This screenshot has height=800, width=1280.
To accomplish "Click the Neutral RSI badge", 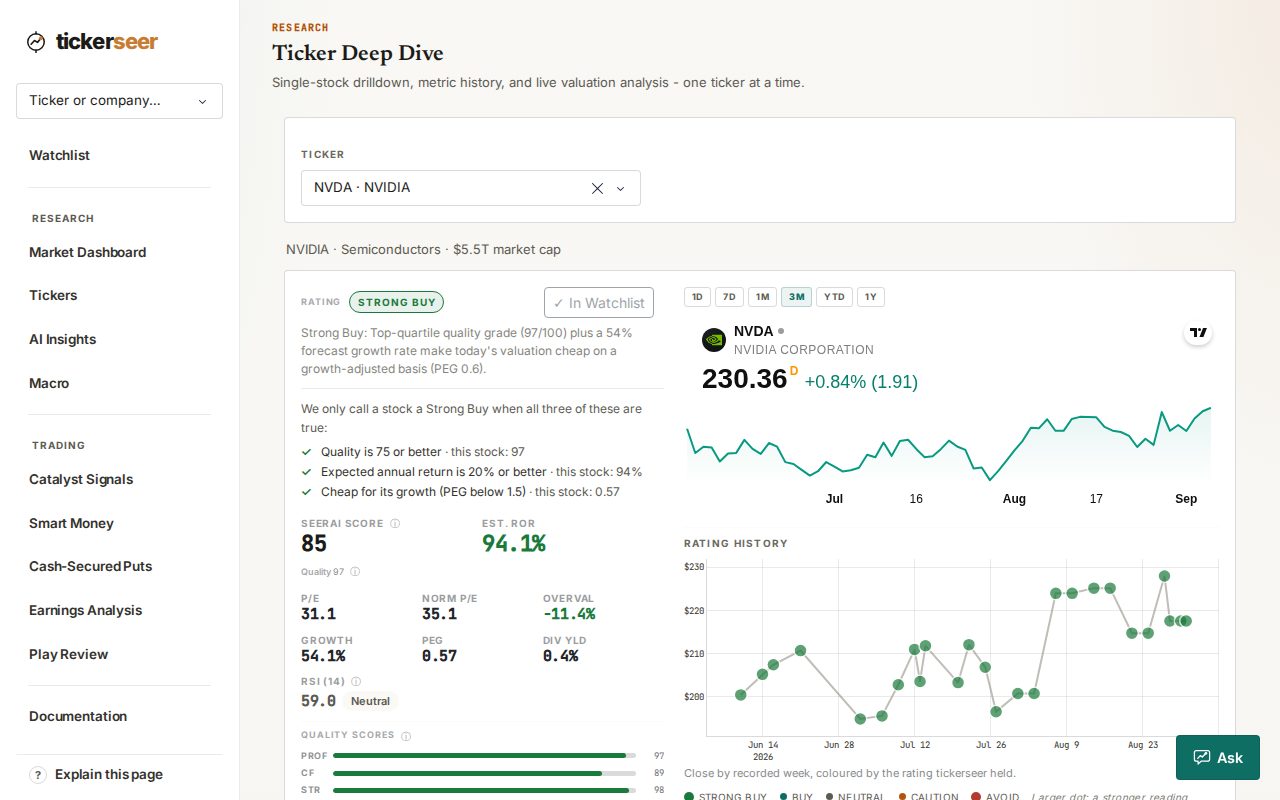I will click(x=371, y=701).
